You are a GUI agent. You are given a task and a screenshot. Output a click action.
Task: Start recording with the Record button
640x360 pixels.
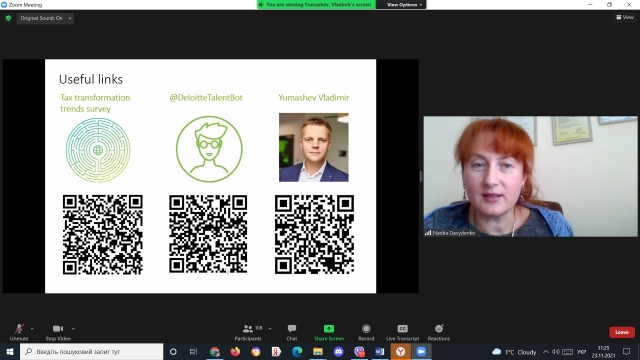(x=366, y=332)
